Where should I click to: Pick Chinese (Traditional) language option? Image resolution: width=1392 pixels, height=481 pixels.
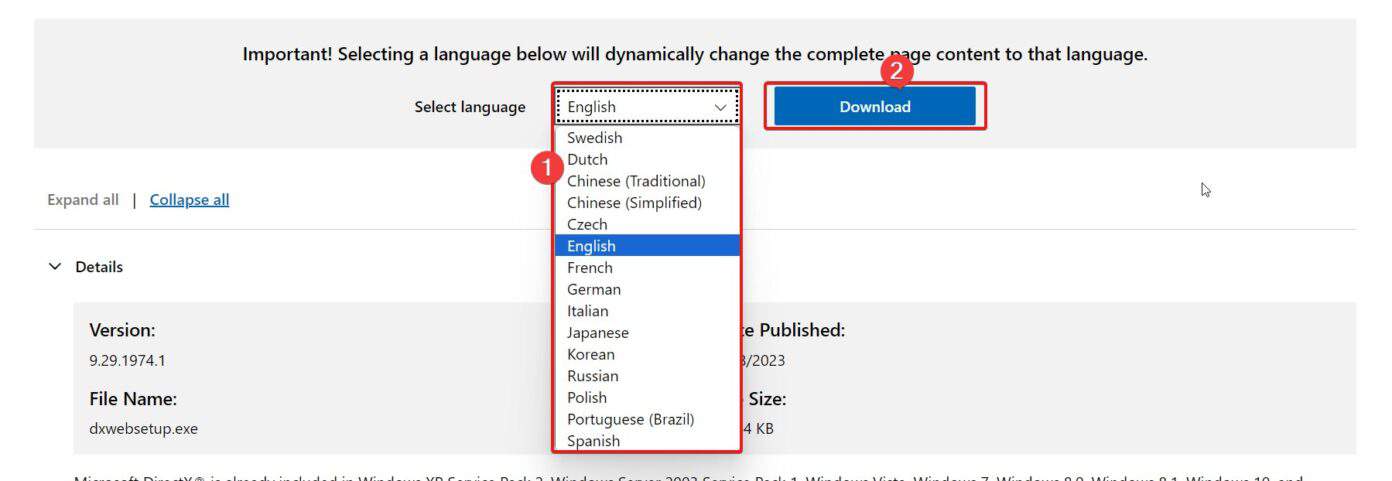[x=636, y=181]
